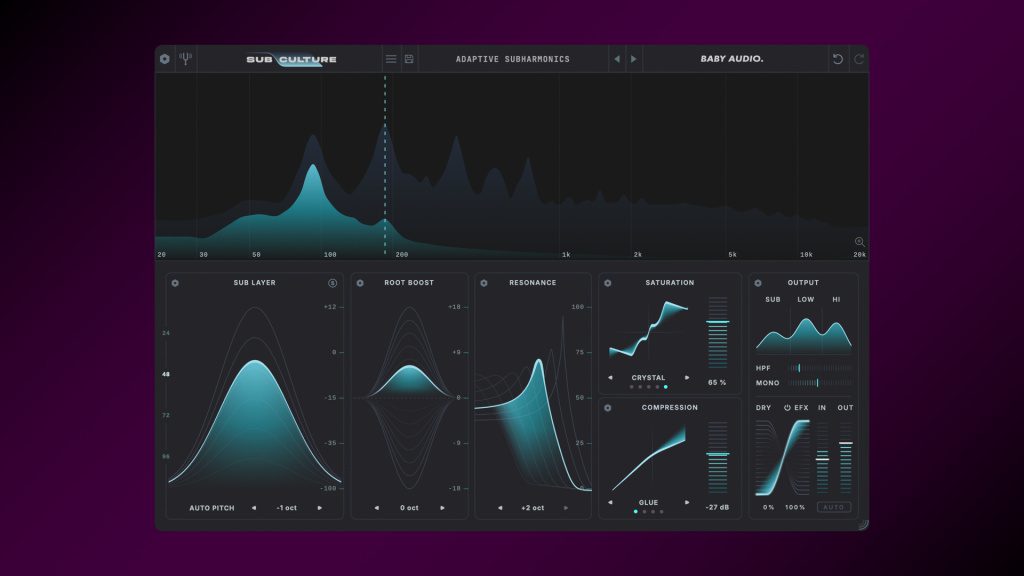Adjust the Saturation amount meter slider
Screen dimensions: 1024x576
[x=718, y=332]
